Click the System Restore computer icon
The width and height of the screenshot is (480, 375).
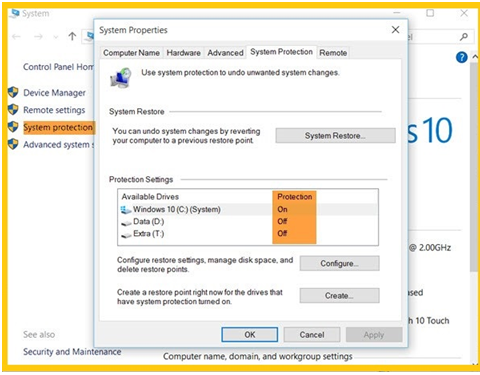(121, 78)
